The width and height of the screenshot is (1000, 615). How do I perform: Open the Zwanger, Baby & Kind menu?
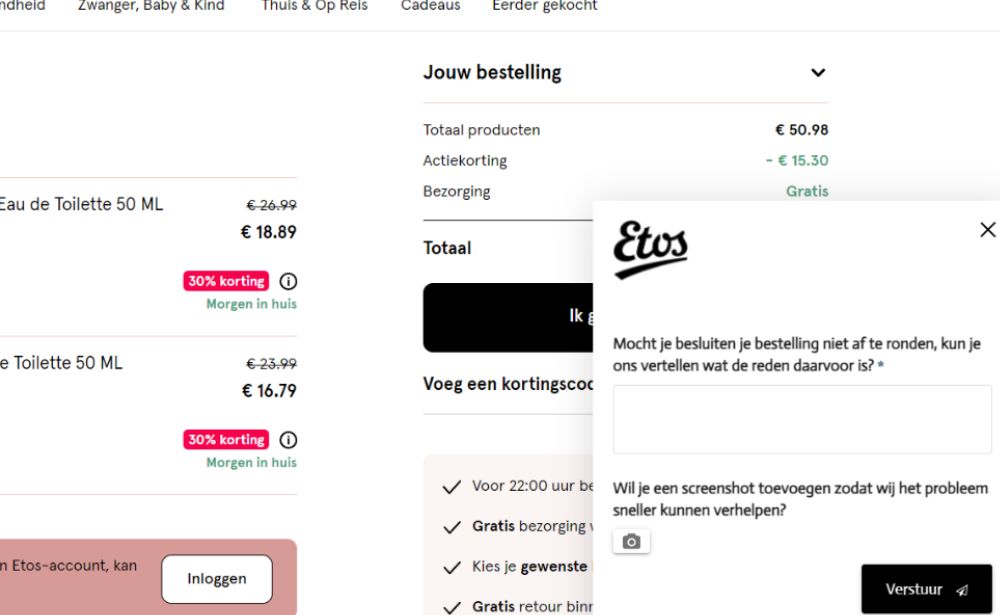click(x=151, y=6)
